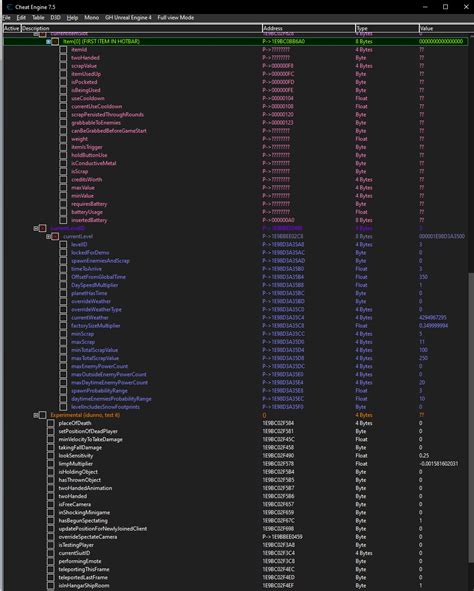
Task: Select the batteryUsage row
Action: click(87, 212)
